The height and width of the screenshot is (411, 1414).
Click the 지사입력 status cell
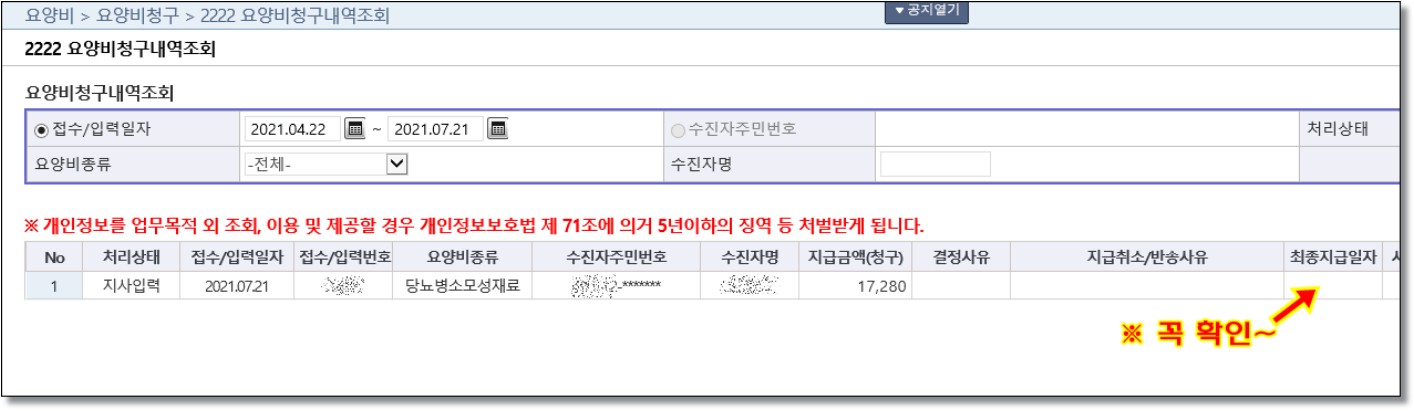coord(132,286)
